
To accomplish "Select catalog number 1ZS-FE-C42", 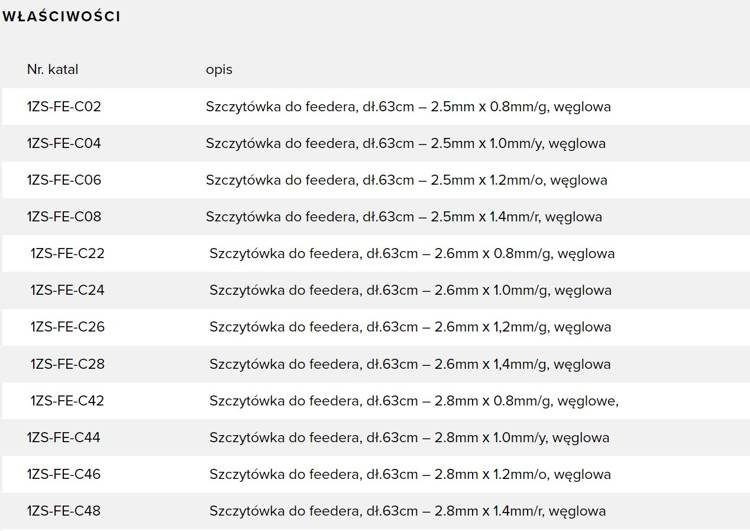I will coord(67,401).
